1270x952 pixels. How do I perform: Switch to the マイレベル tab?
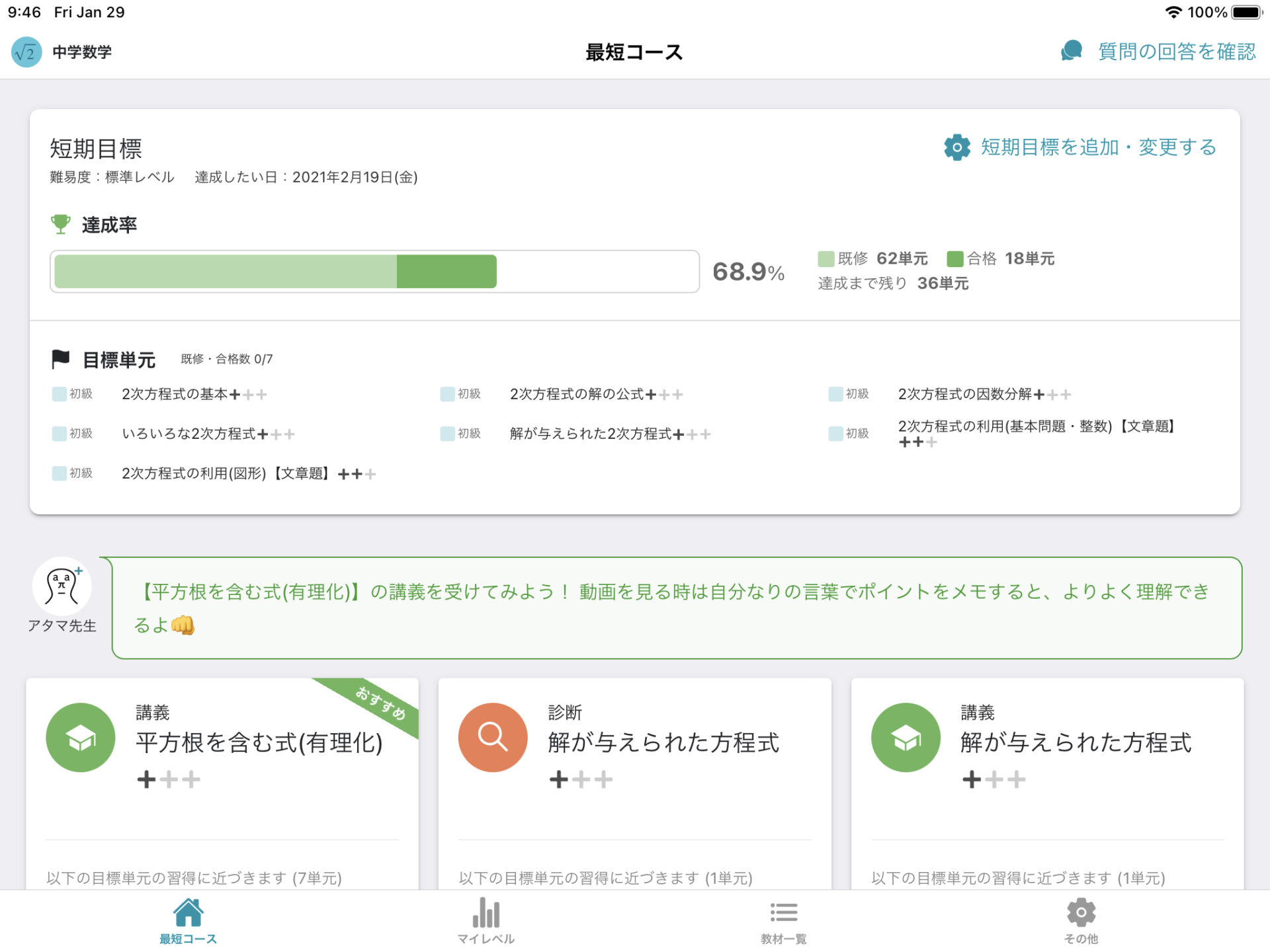click(486, 920)
